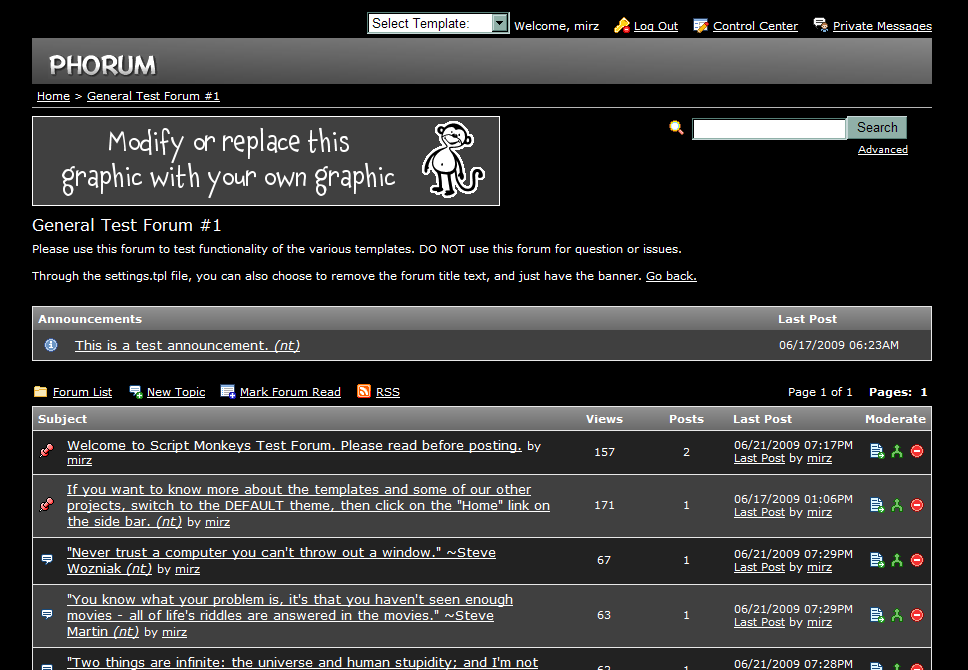Click the Forum List text link

82,392
